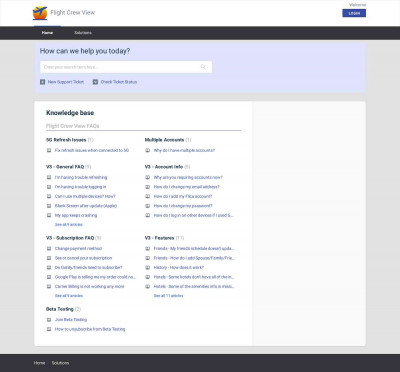Open article 'Hotels - Some of the amenities info'
Viewport: 400px width, 372px height.
194,286
